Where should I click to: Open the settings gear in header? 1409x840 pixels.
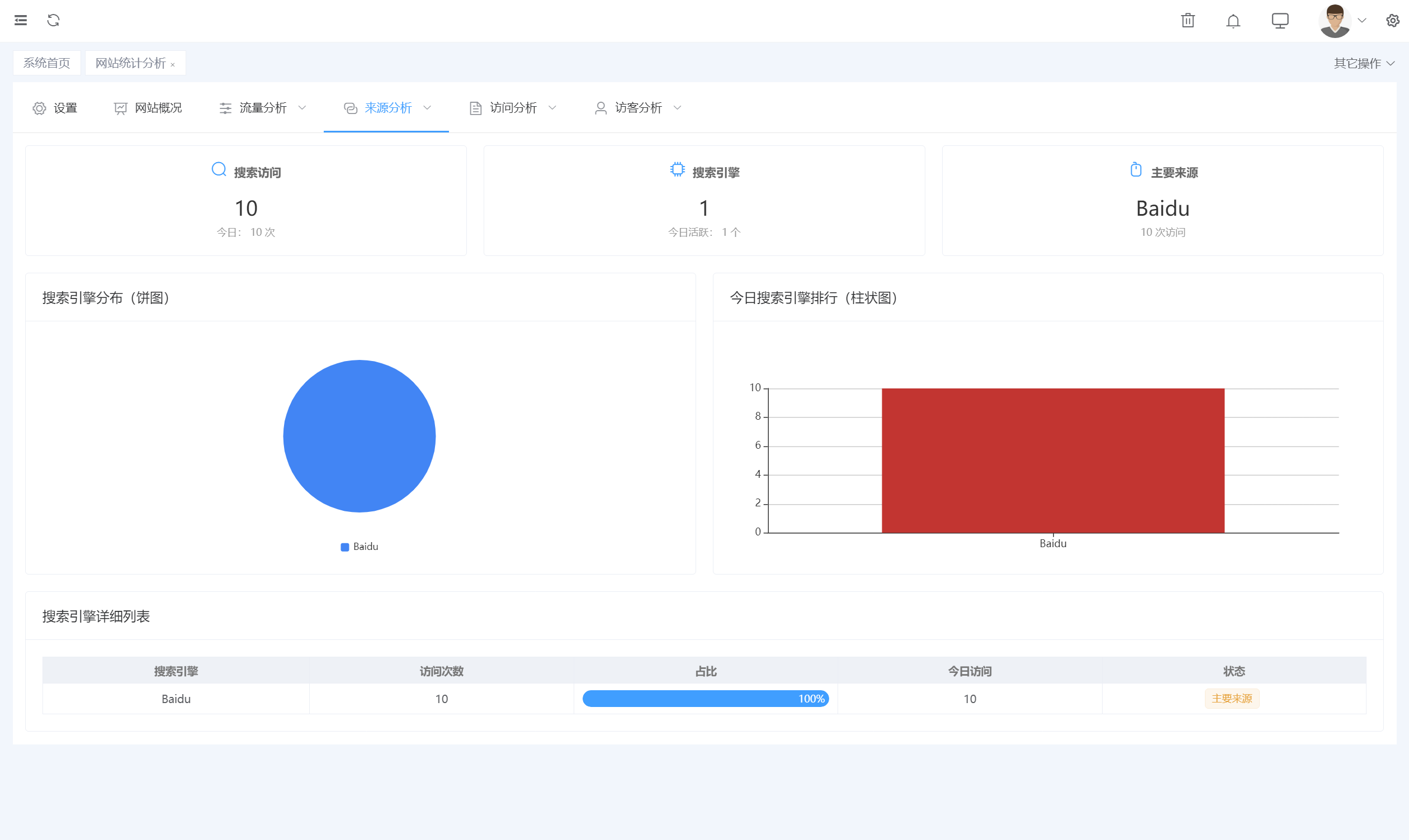tap(1393, 20)
